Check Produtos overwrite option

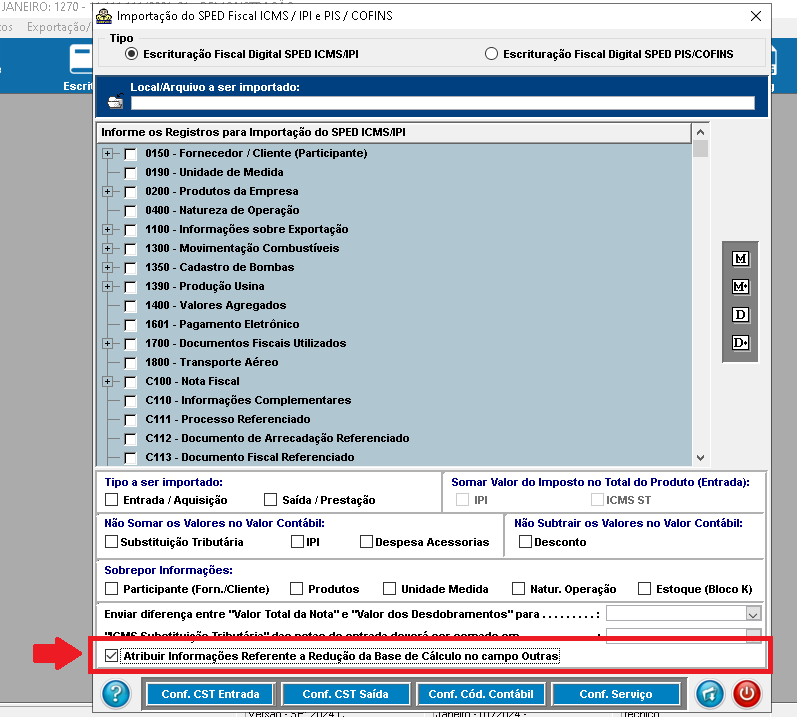[x=296, y=588]
